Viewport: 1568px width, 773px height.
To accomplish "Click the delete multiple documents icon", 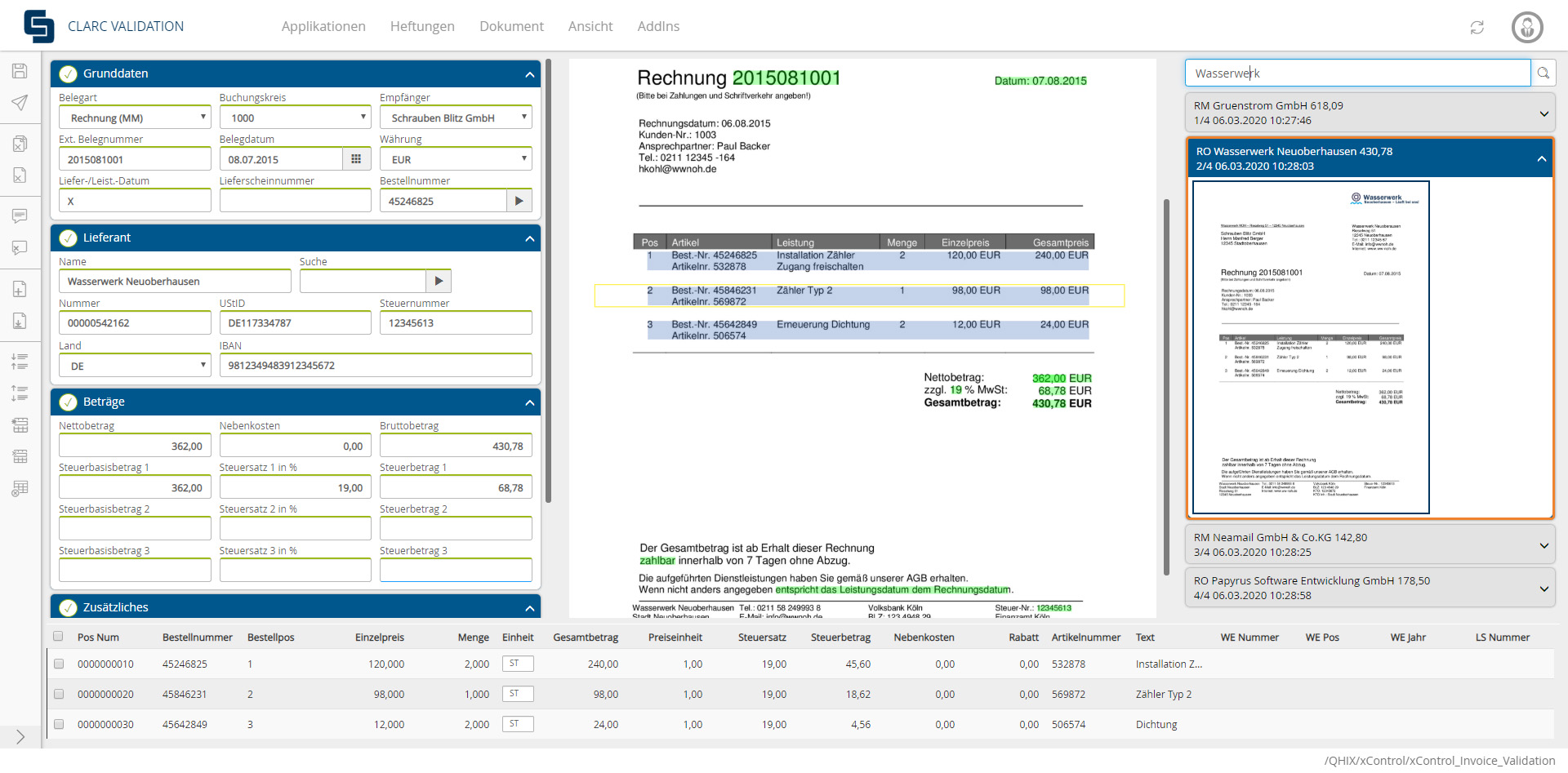I will pyautogui.click(x=20, y=144).
